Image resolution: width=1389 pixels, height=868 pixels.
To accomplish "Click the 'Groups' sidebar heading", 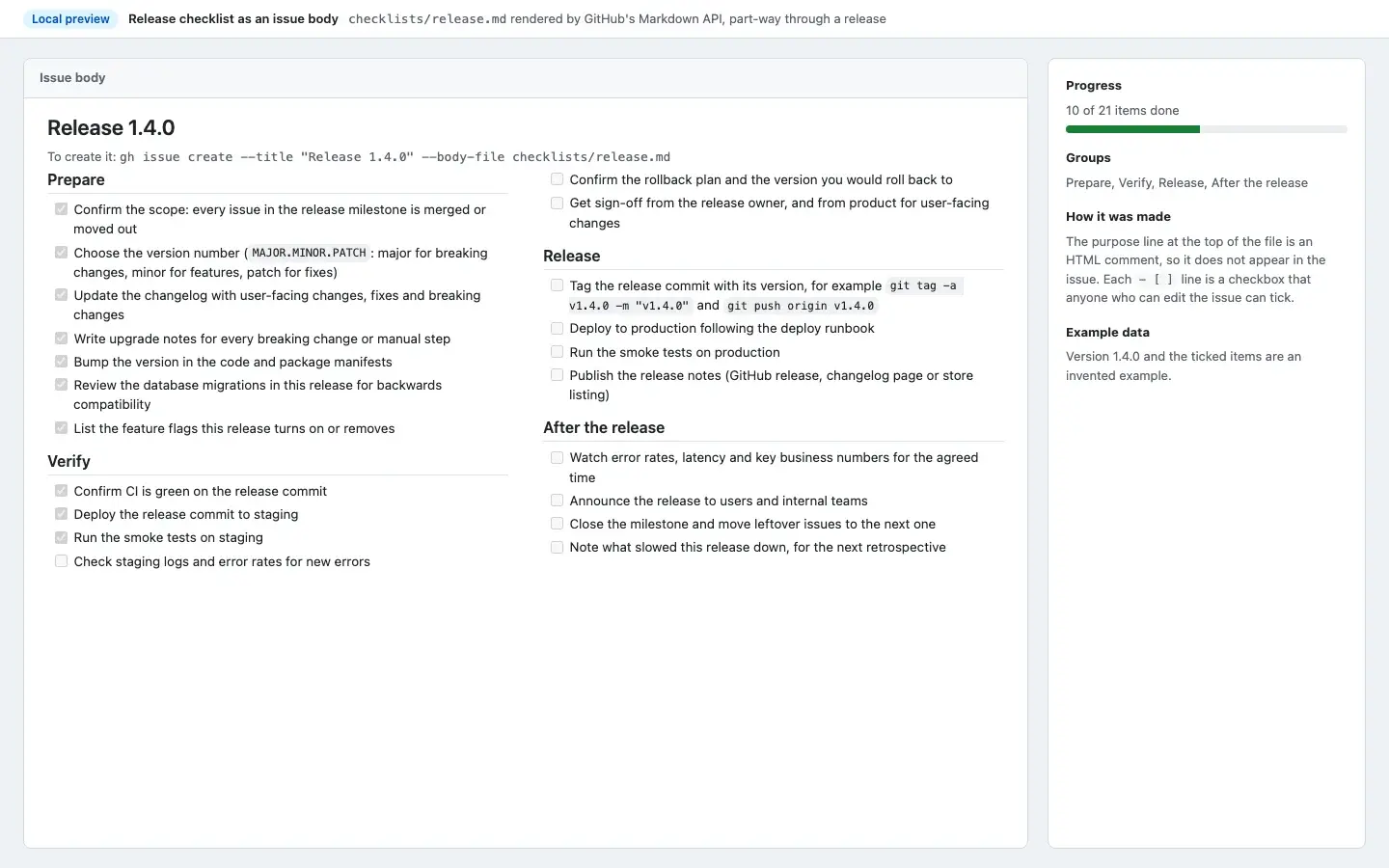I will click(x=1088, y=157).
